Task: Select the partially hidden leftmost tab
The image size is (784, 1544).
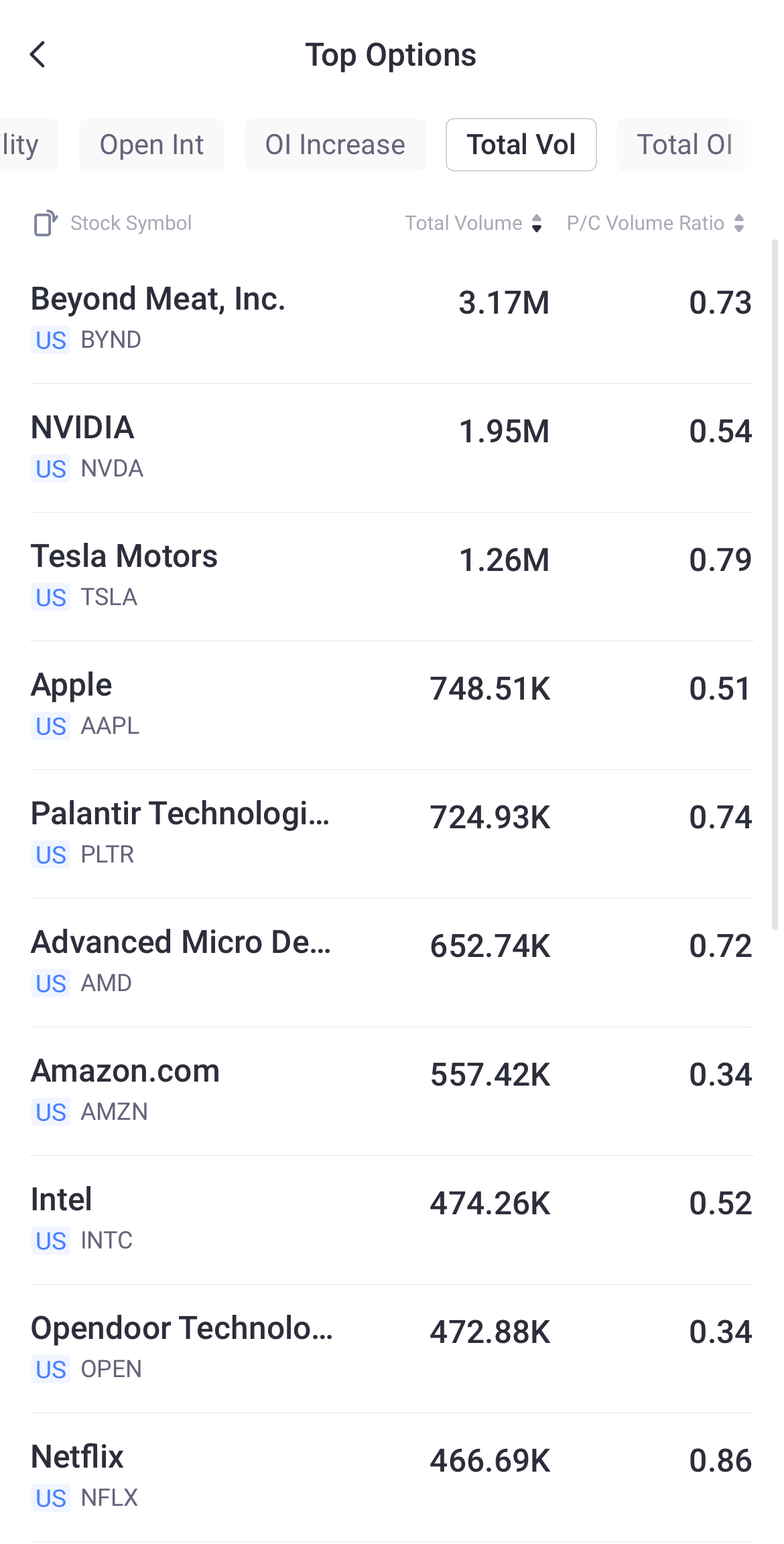Action: point(27,145)
